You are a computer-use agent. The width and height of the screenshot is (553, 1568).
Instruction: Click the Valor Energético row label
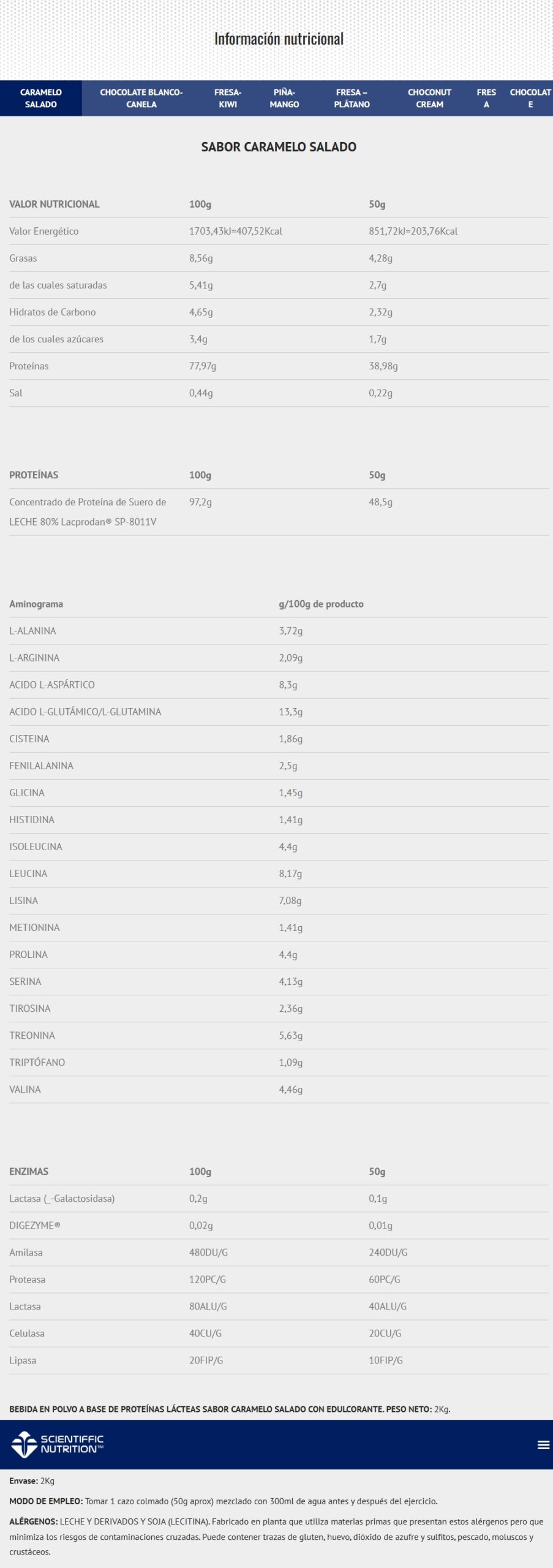pos(44,231)
